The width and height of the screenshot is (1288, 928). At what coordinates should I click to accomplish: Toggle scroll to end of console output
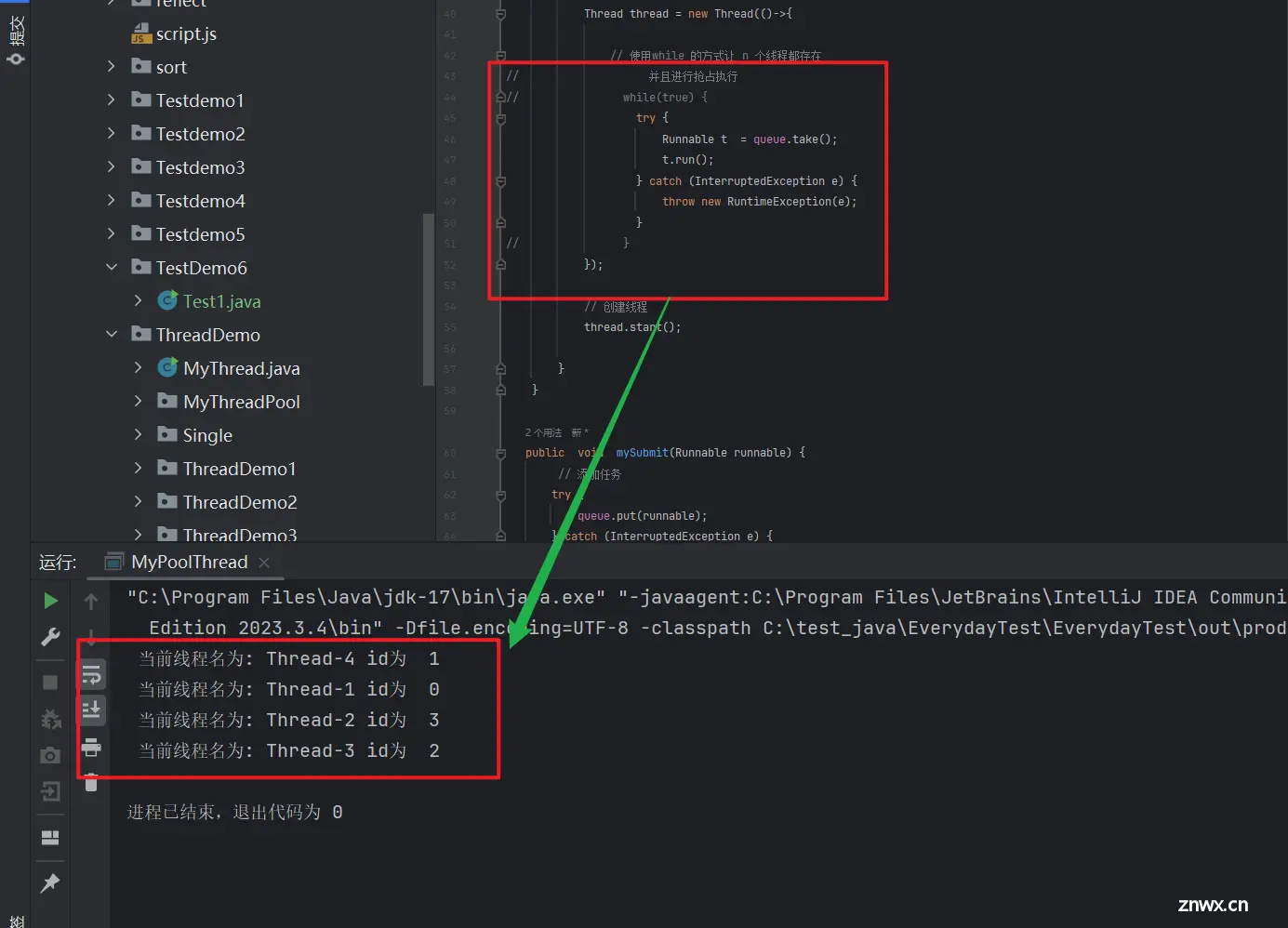point(91,710)
